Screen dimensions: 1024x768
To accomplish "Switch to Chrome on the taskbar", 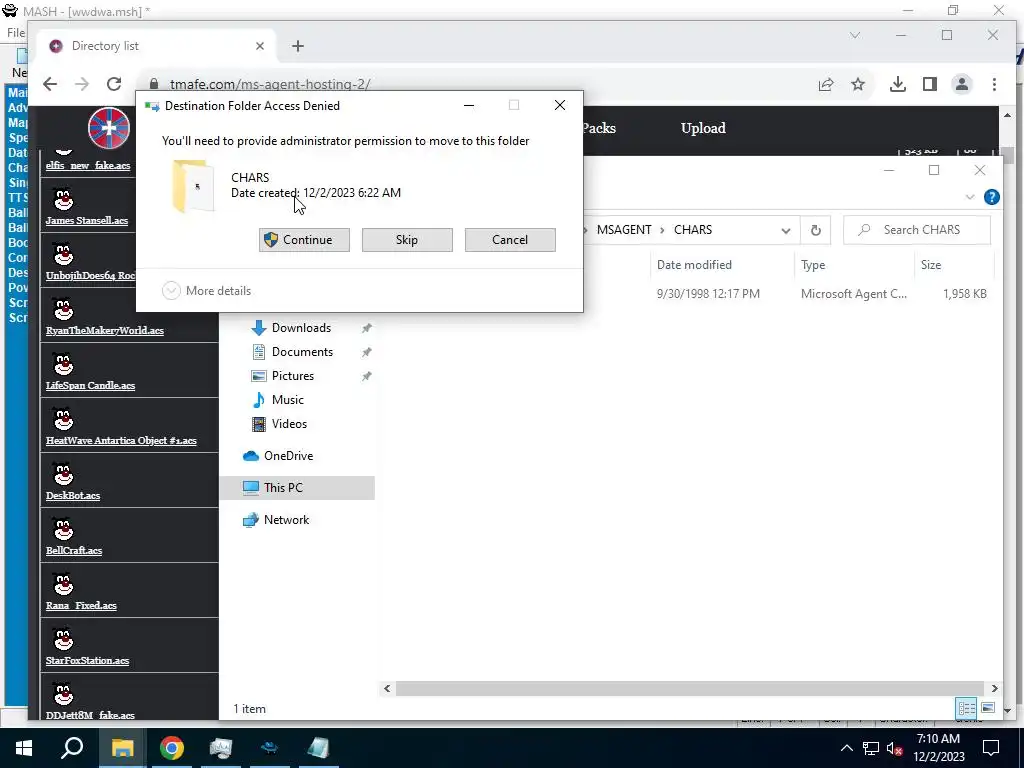I will pyautogui.click(x=172, y=748).
